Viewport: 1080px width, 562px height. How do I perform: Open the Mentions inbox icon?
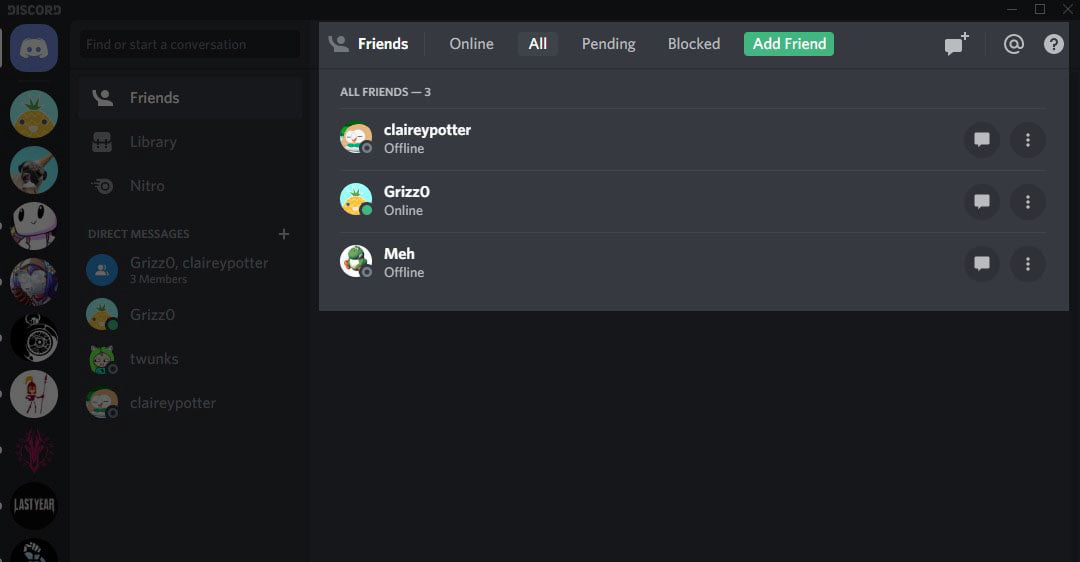[1013, 44]
